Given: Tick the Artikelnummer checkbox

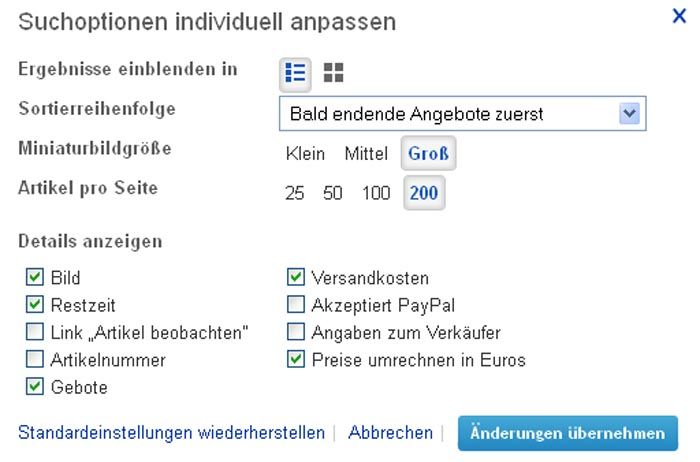Looking at the screenshot, I should pos(35,359).
